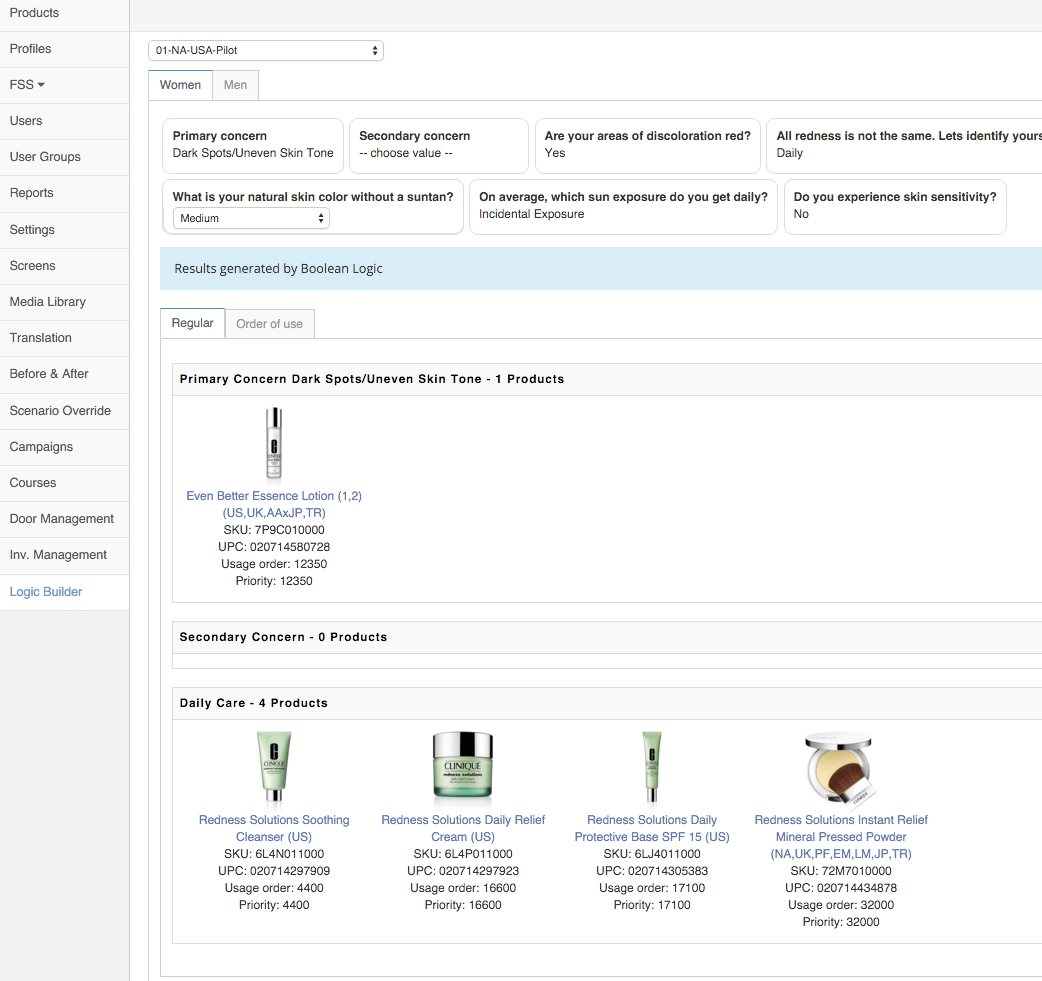Open the Secondary concern choose value selector
This screenshot has height=981, width=1042.
439,145
